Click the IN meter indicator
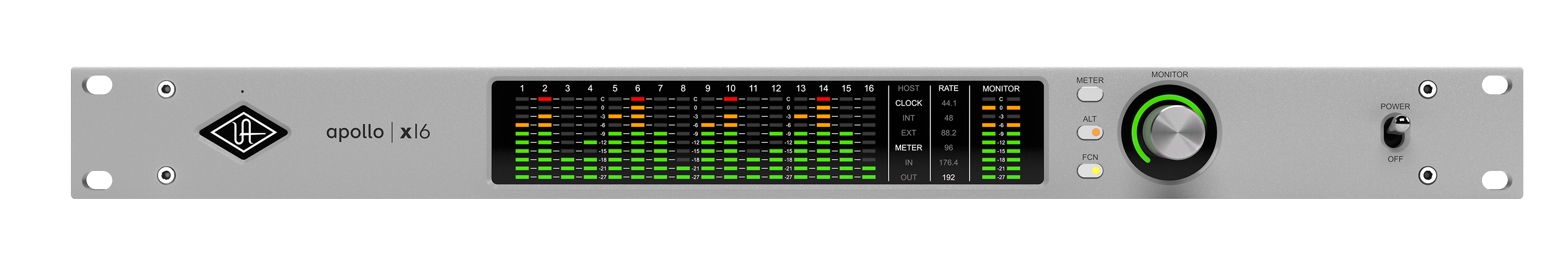Viewport: 1568px width, 256px height. (908, 163)
